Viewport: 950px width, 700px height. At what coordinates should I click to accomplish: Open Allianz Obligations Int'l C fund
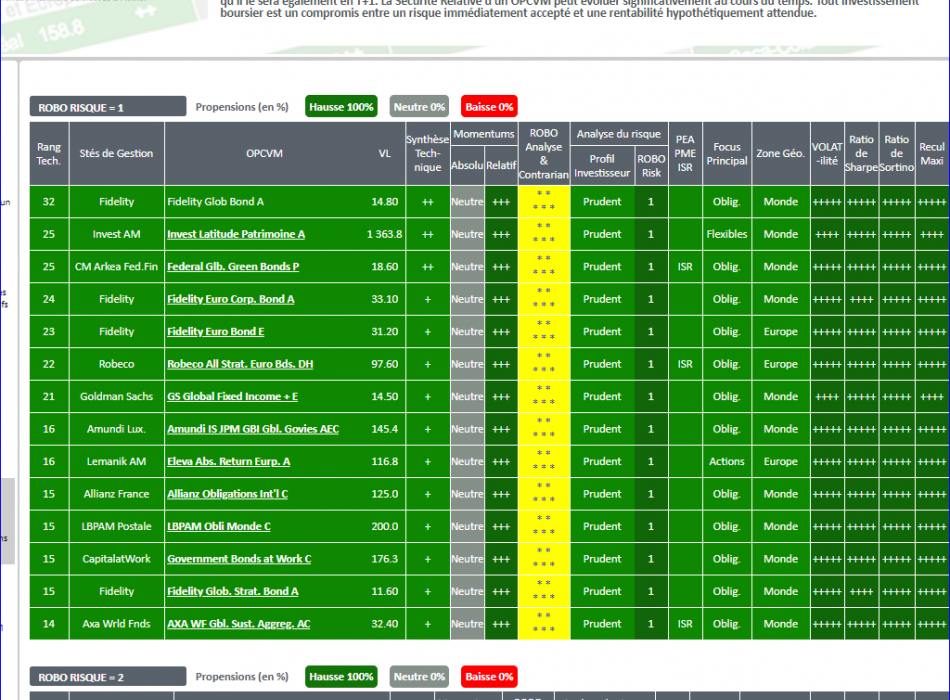tap(227, 494)
